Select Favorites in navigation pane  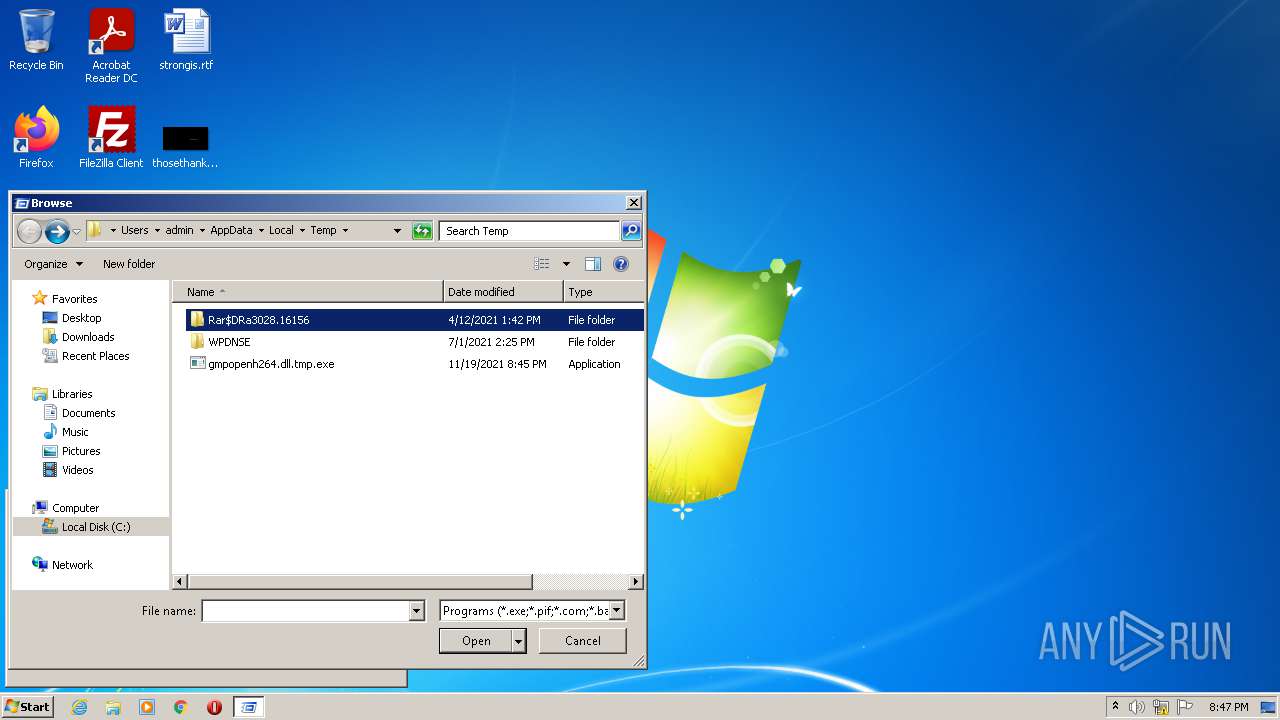(x=74, y=299)
